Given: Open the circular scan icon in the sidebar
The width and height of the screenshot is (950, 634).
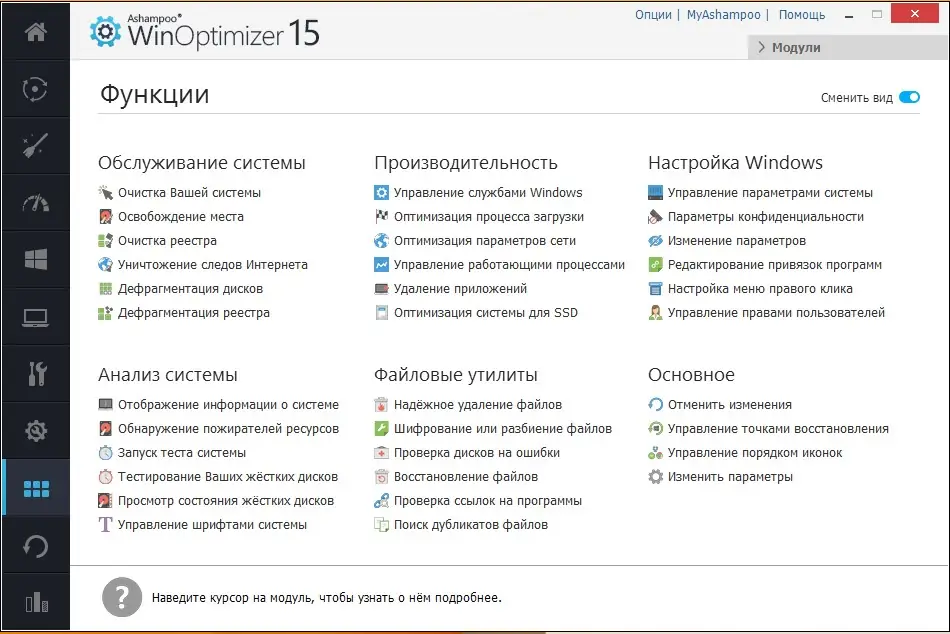Looking at the screenshot, I should pyautogui.click(x=35, y=89).
